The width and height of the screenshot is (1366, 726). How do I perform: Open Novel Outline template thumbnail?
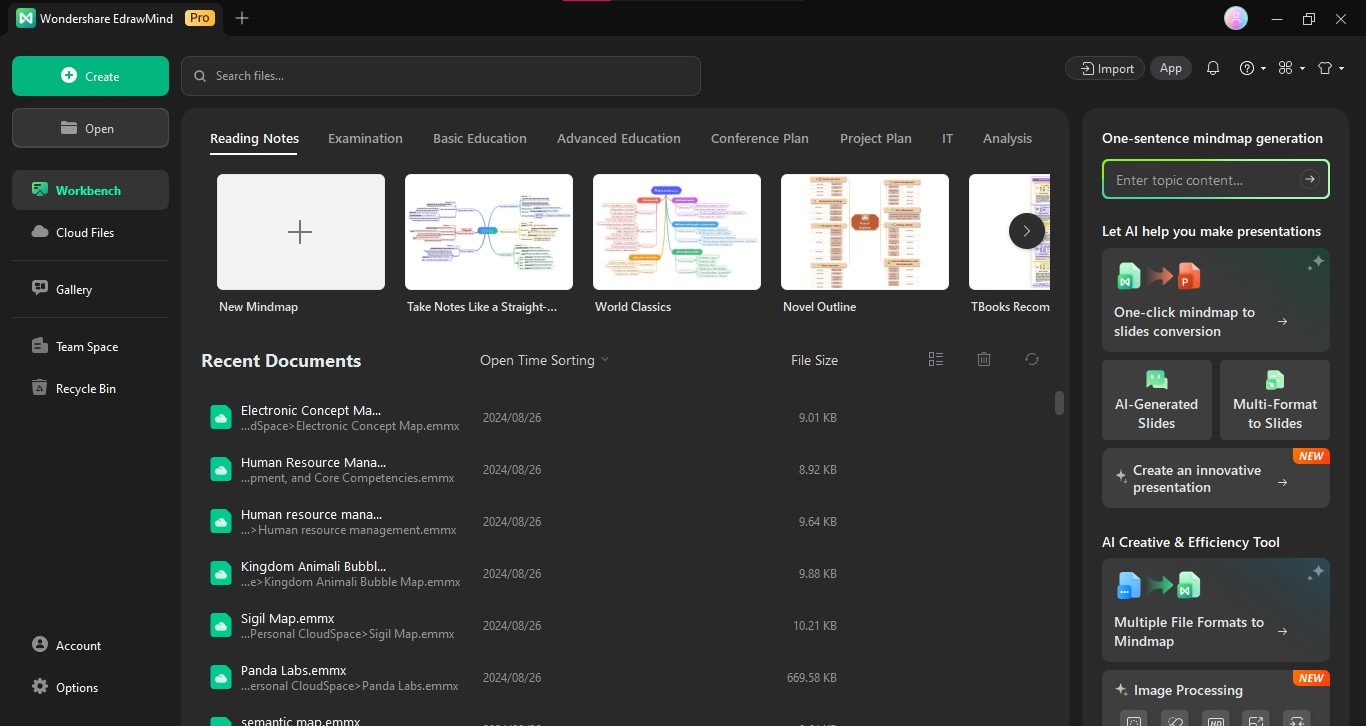865,232
